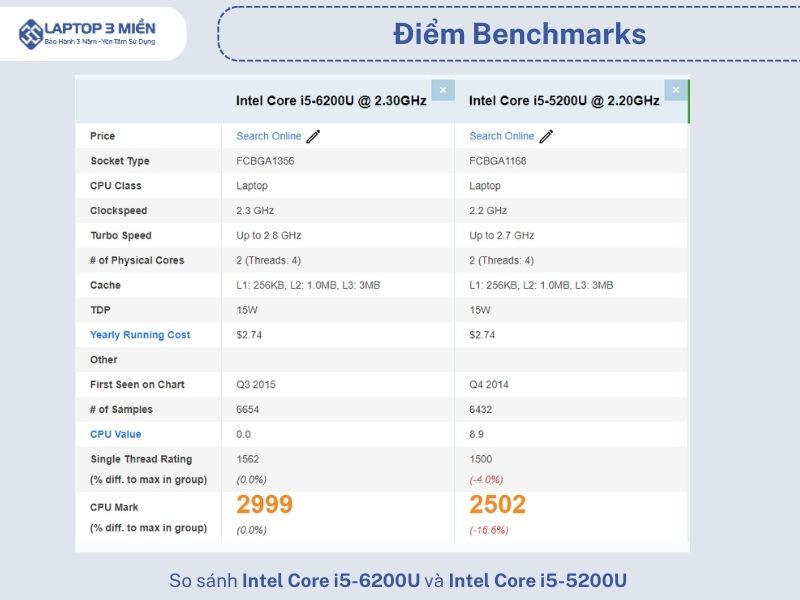
Task: Open Search Online link for i5-5200U
Action: point(501,136)
